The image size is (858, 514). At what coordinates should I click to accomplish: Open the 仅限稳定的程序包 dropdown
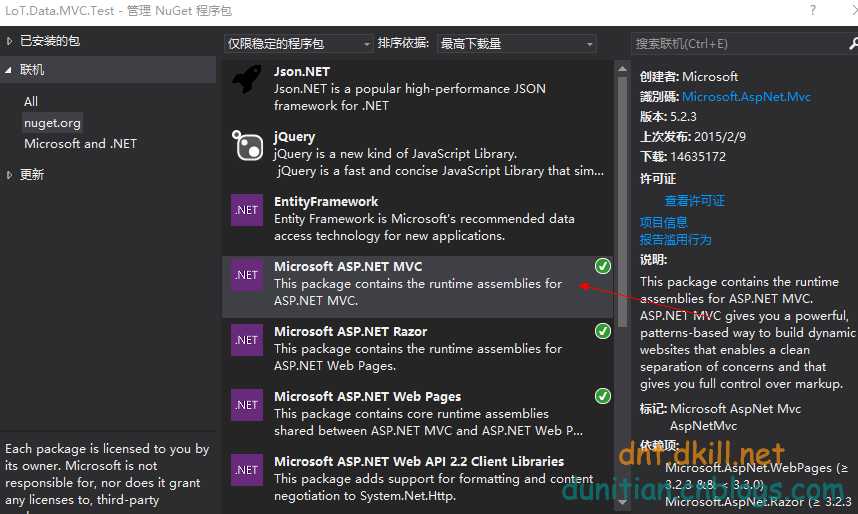(x=299, y=44)
